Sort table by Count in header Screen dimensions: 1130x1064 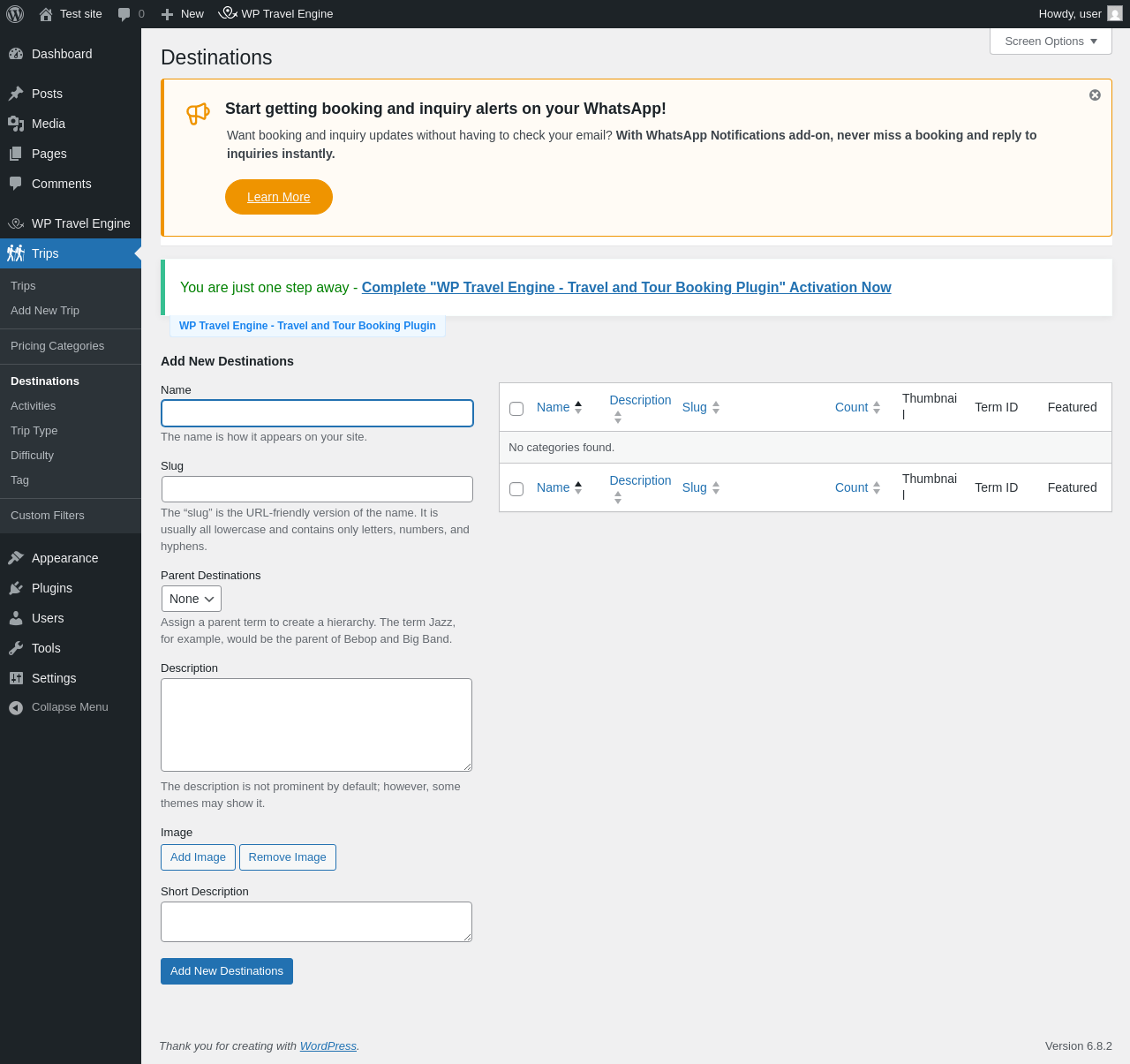point(858,407)
